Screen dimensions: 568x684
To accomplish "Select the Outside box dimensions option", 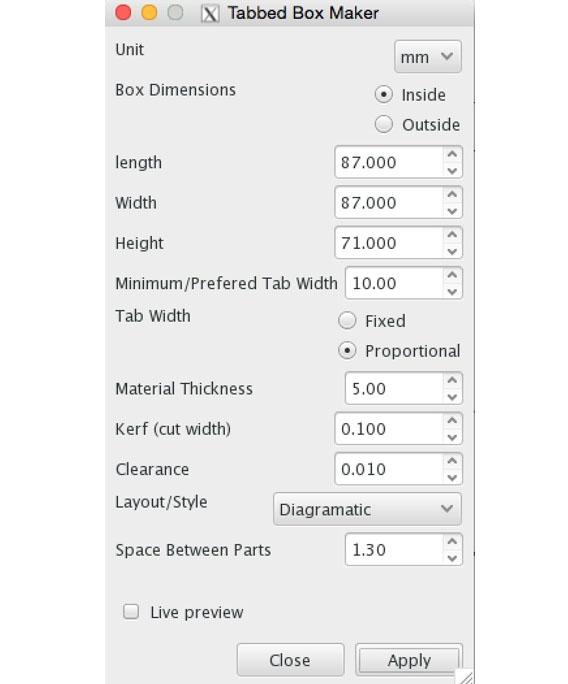I will (x=383, y=124).
